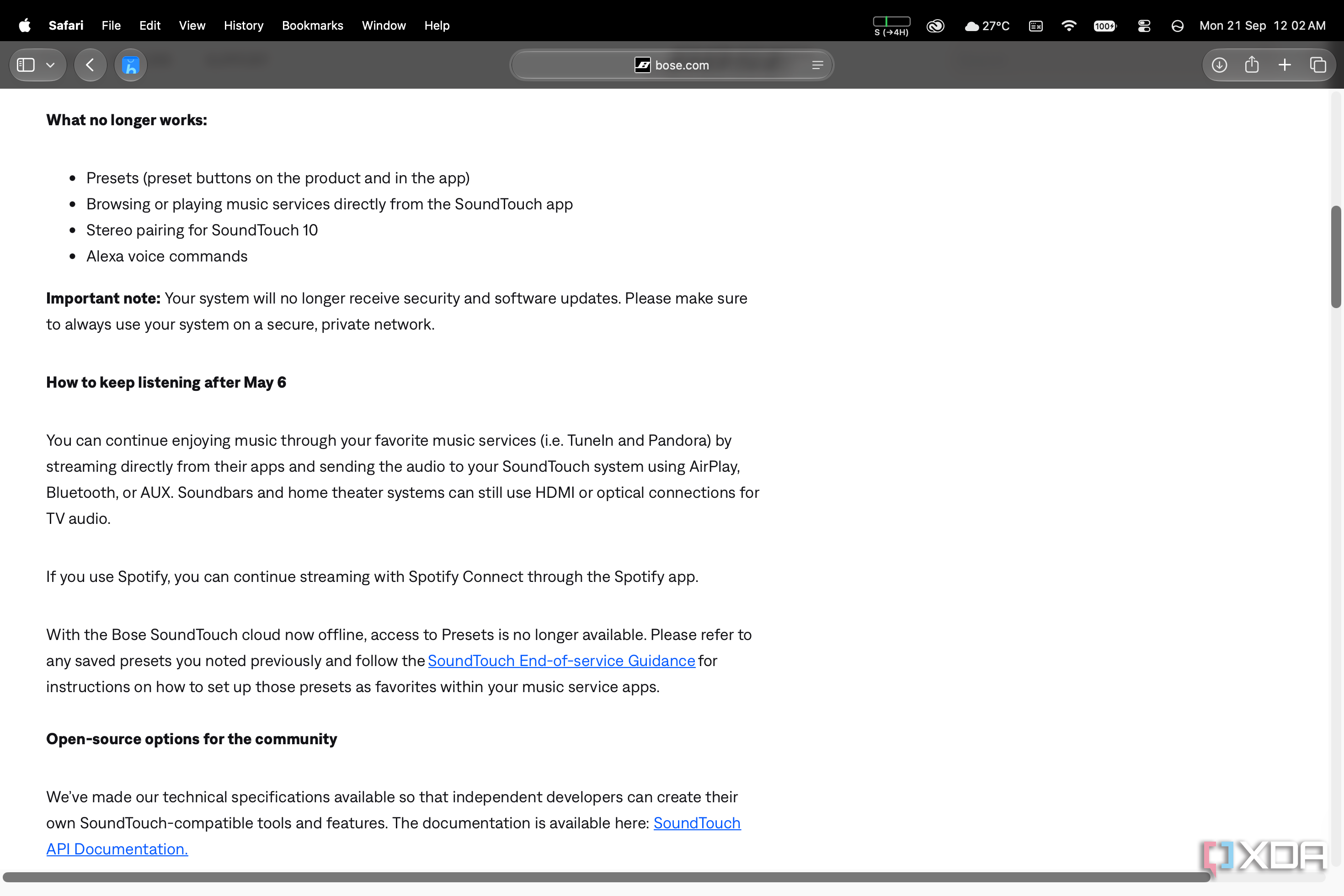Open the weather 27°C menu bar item
The height and width of the screenshot is (896, 1344).
[987, 26]
